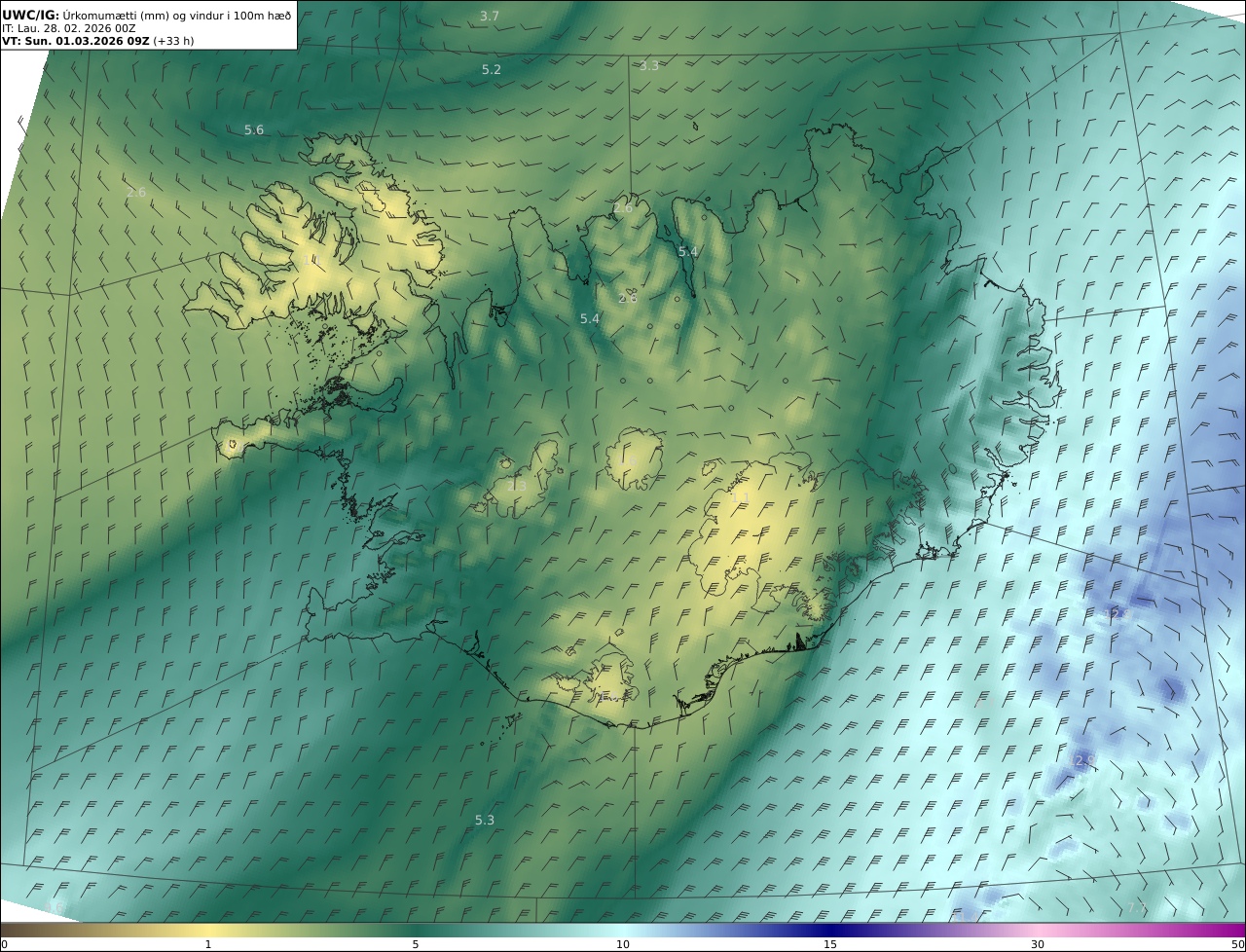Click the colorbar tick label "50"
The width and height of the screenshot is (1246, 952).
[x=1238, y=944]
